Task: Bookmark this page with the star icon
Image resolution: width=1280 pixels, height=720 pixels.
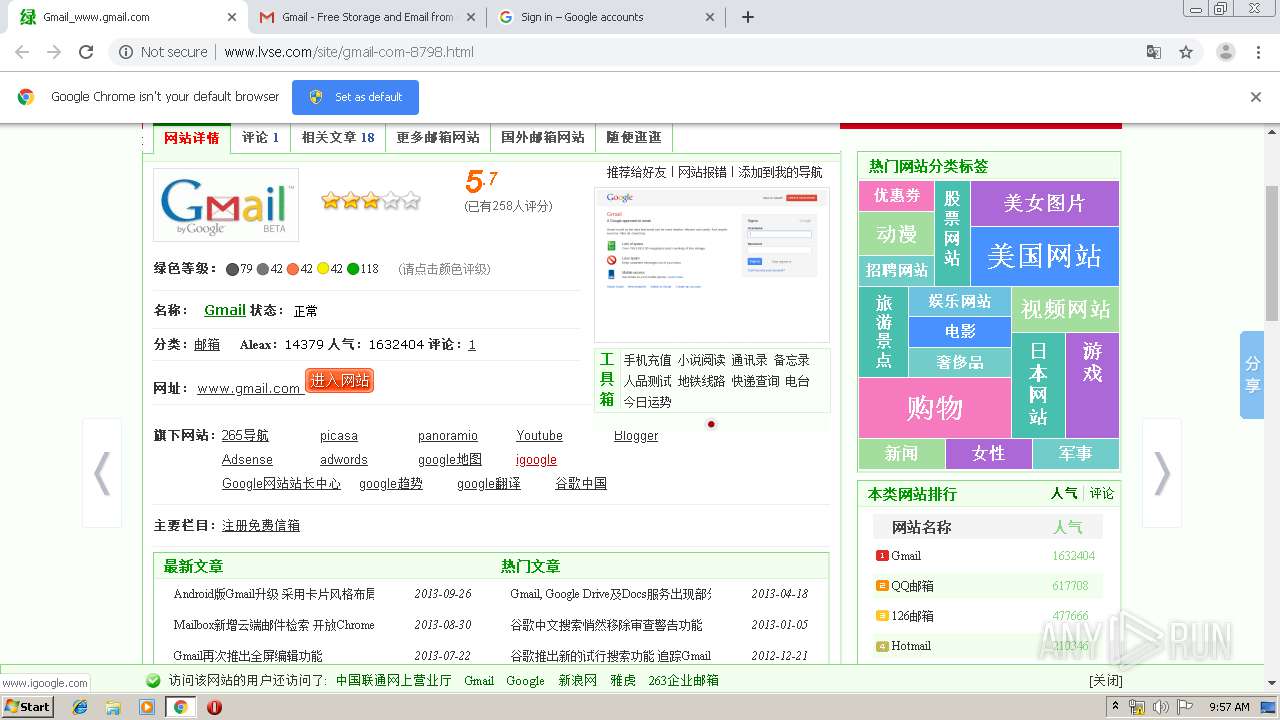Action: coord(1186,52)
